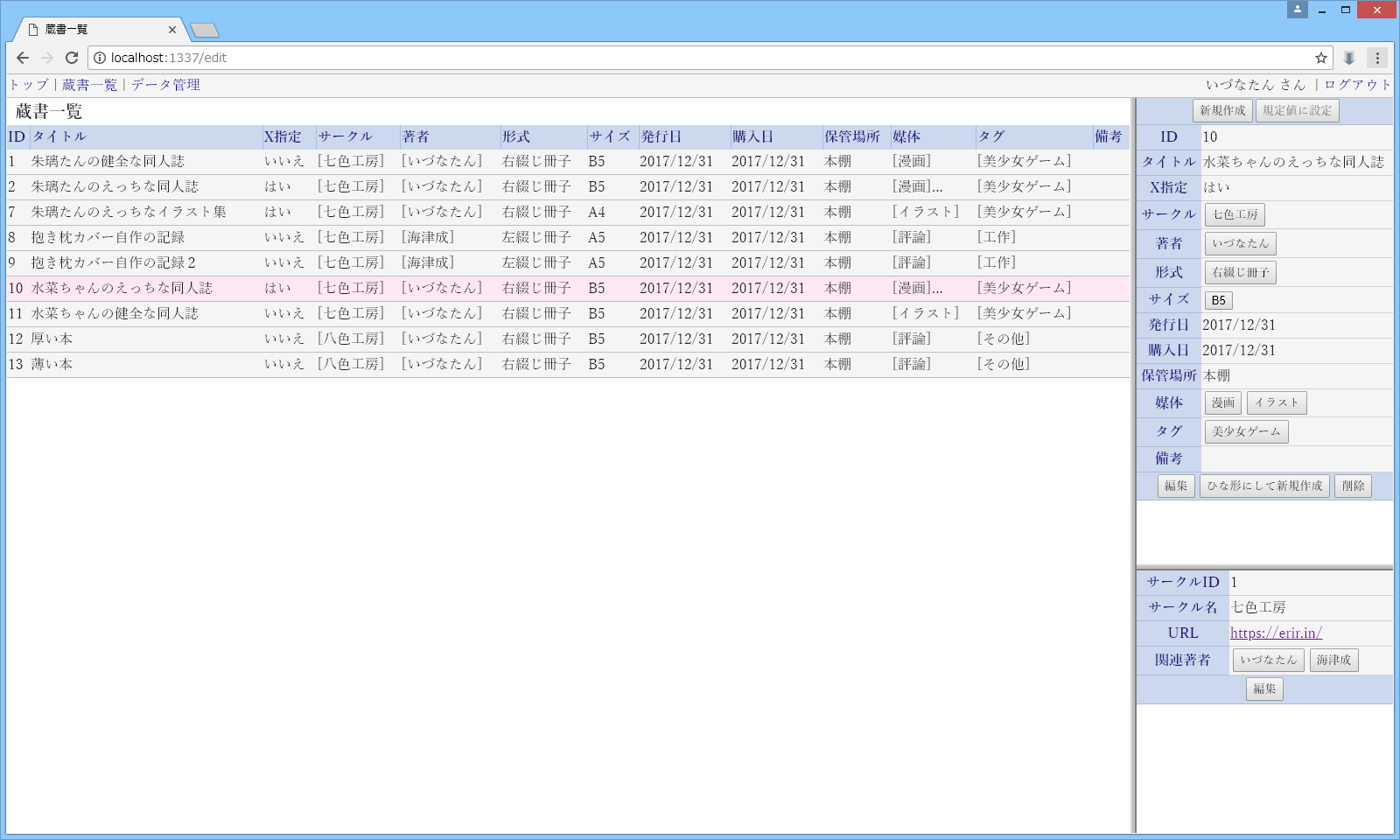Screen dimensions: 1400x840
Task: Click the いづなたん button in the 関連著者 row
Action: point(1269,661)
